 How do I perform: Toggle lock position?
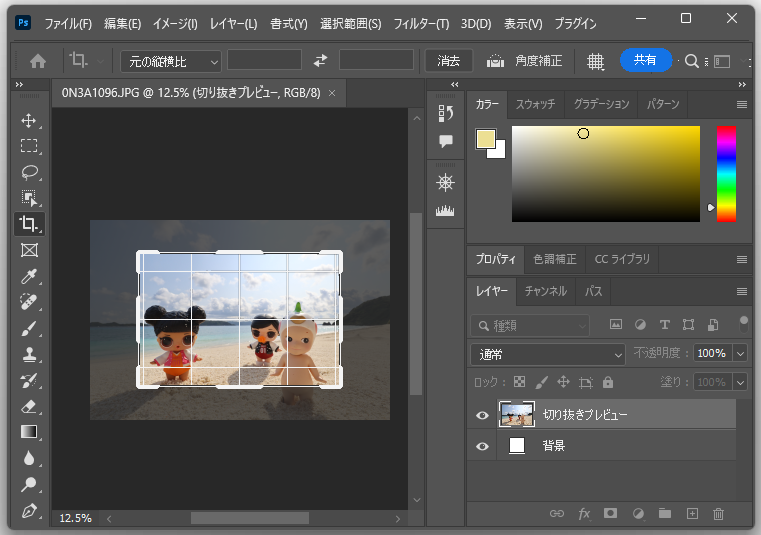(563, 382)
